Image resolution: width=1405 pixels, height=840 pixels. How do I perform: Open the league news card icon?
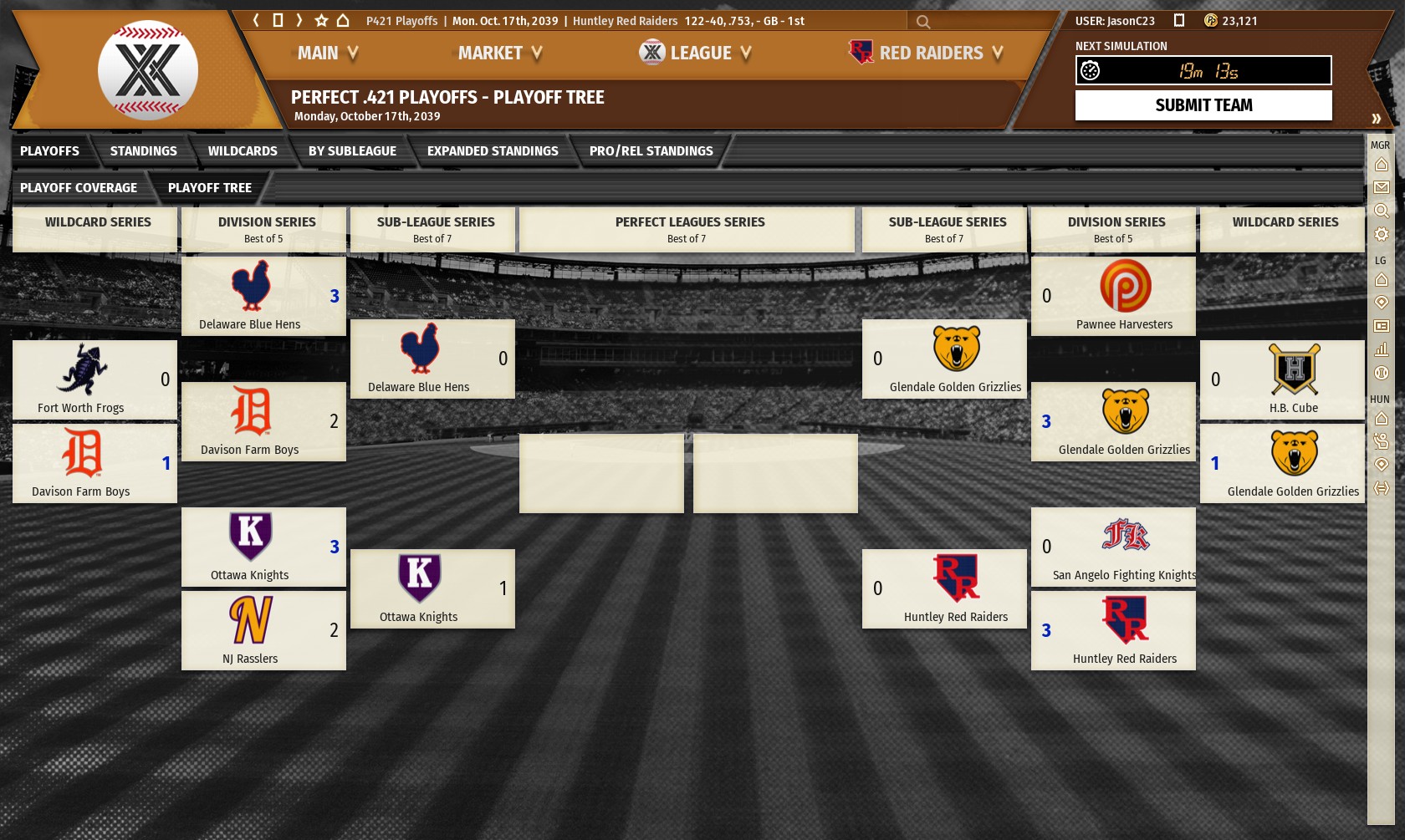[1382, 326]
